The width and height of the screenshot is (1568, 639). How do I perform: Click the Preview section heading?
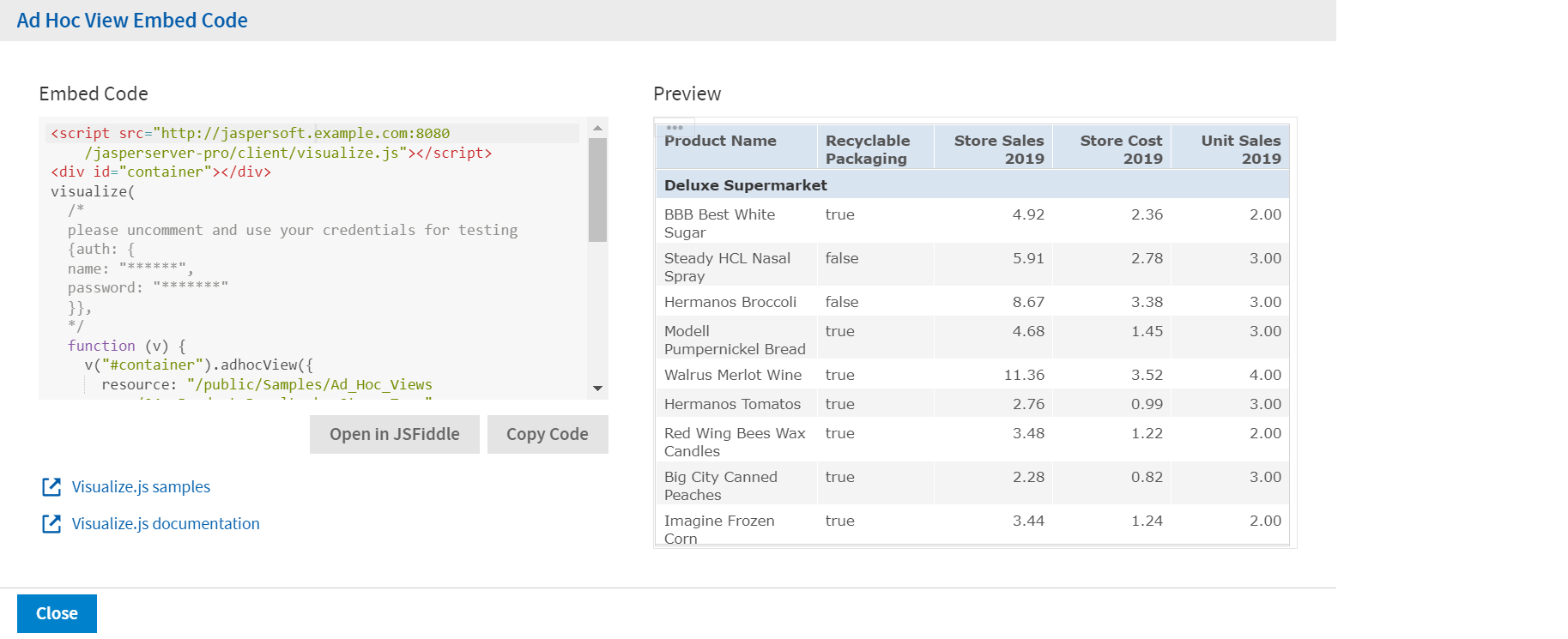tap(687, 93)
